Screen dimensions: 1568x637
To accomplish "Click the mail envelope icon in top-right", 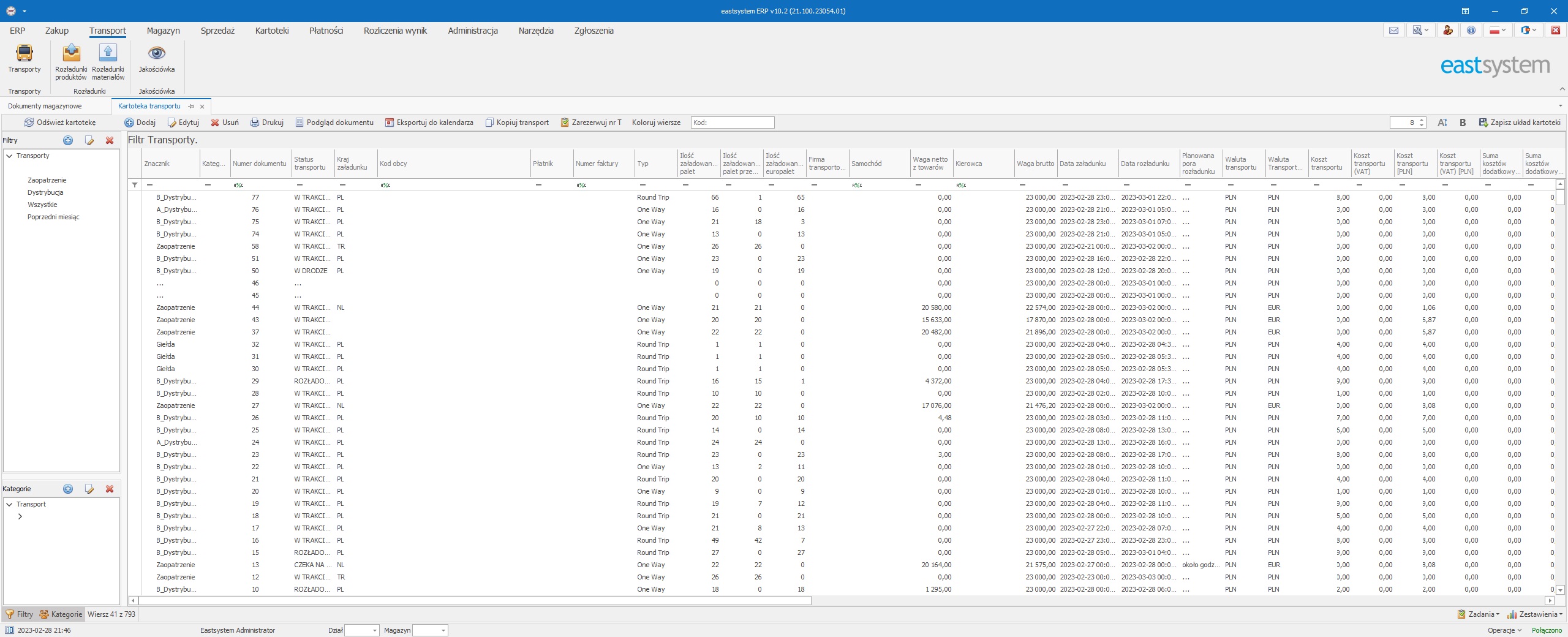I will (x=1393, y=31).
